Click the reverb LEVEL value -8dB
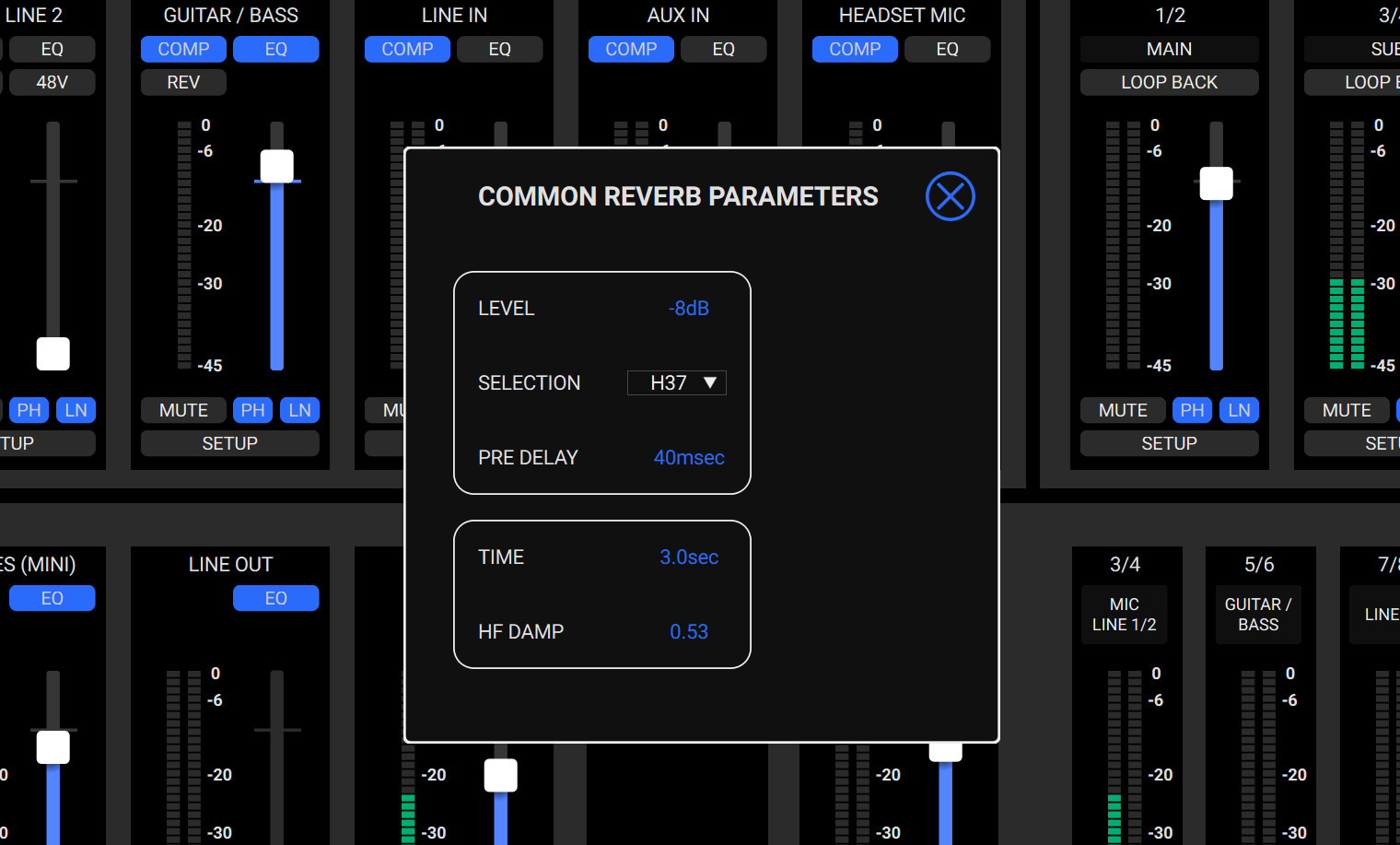 pyautogui.click(x=688, y=309)
